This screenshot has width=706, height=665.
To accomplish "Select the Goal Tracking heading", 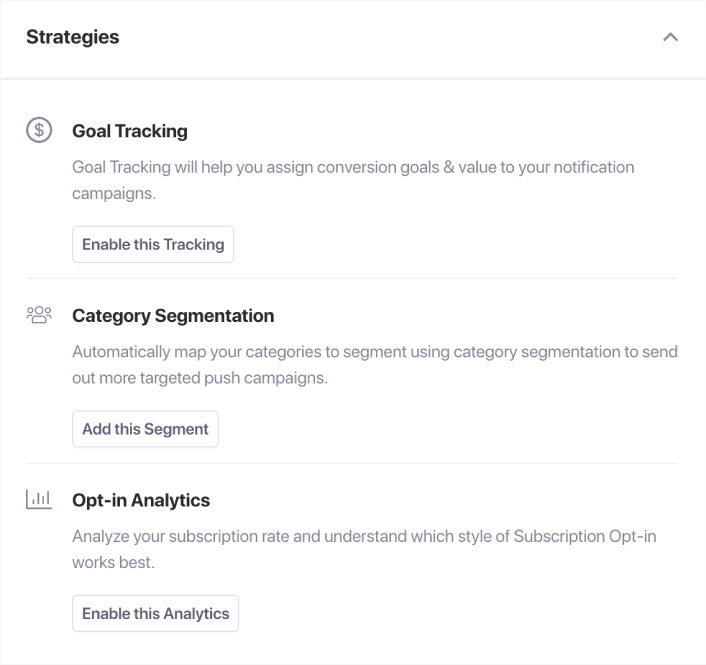I will point(130,131).
